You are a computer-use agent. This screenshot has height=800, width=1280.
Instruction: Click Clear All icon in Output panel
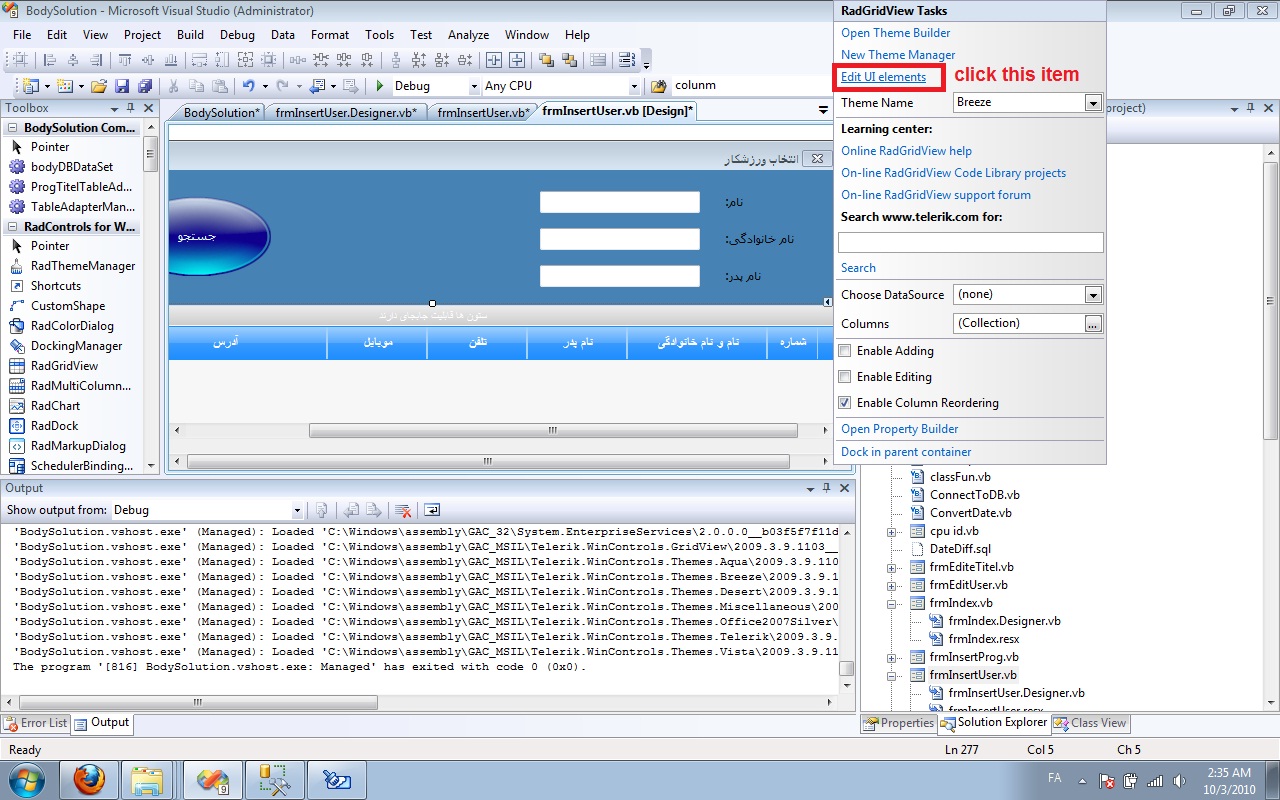pyautogui.click(x=402, y=510)
